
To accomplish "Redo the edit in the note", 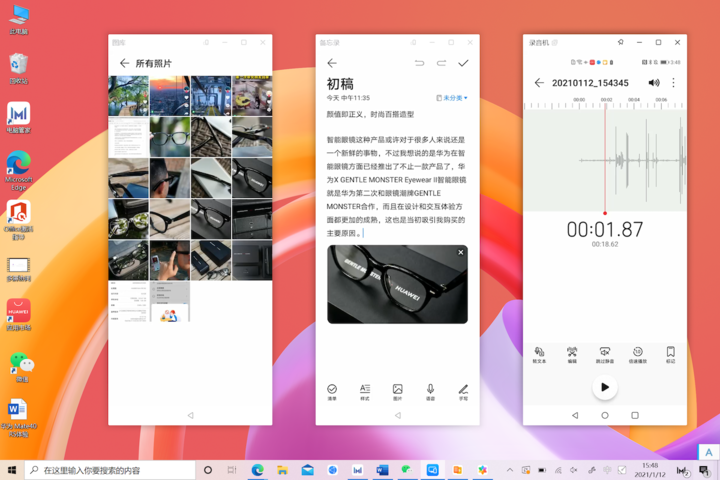I will pyautogui.click(x=441, y=63).
